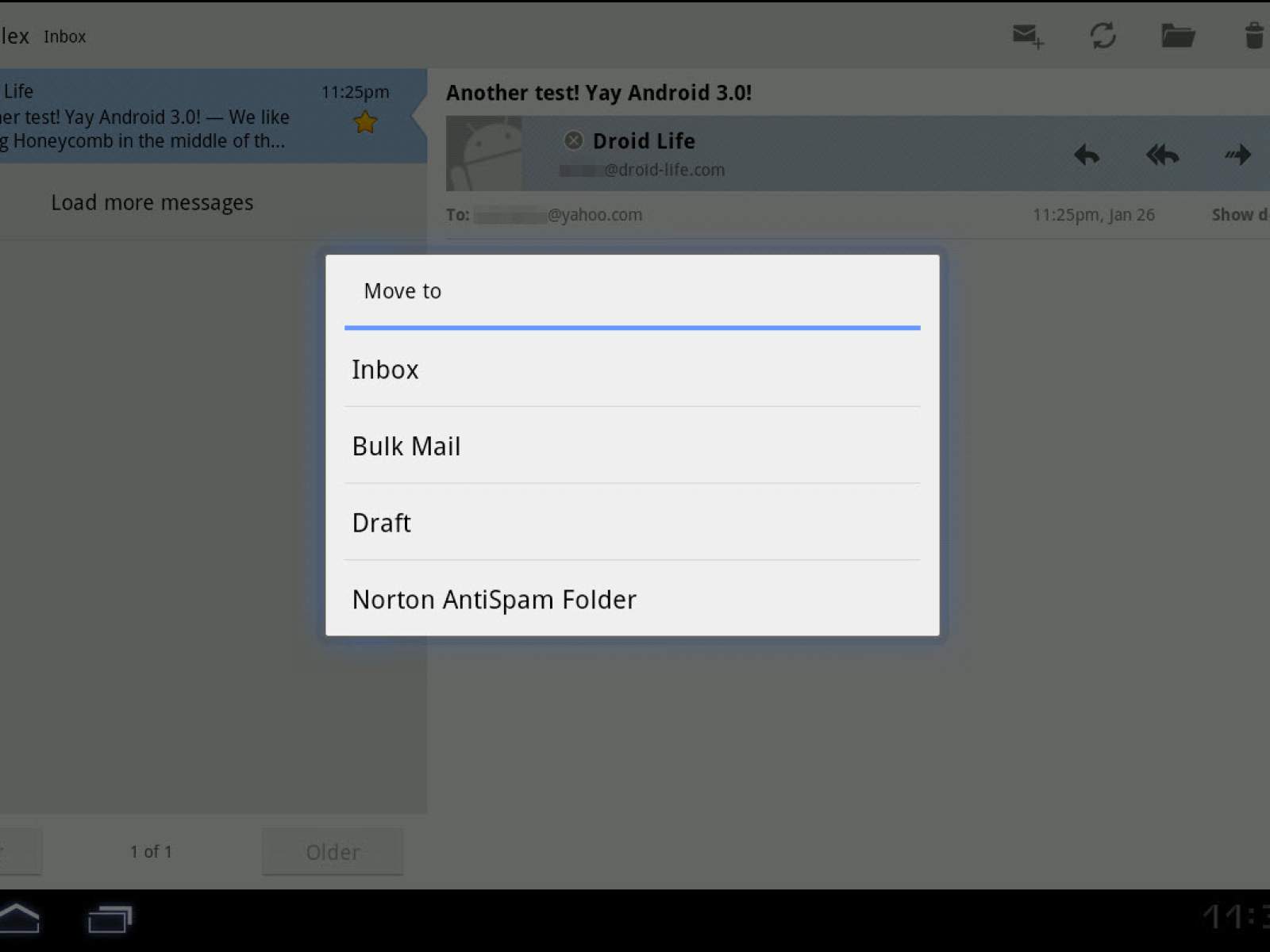Tap the compose new email icon
Screen dimensions: 1270x952
tap(1027, 36)
